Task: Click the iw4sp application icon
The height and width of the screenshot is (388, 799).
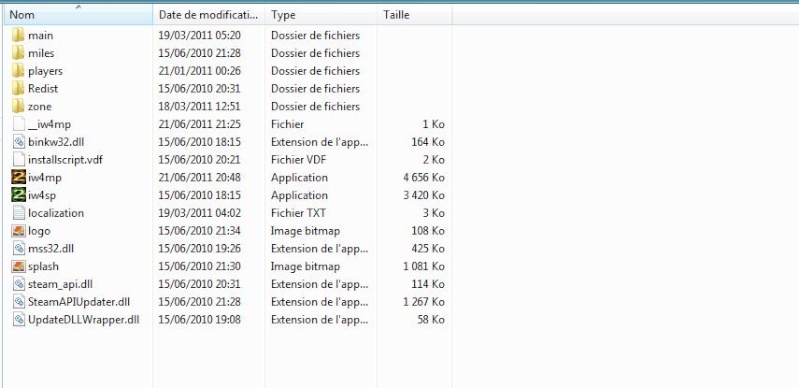Action: click(18, 195)
